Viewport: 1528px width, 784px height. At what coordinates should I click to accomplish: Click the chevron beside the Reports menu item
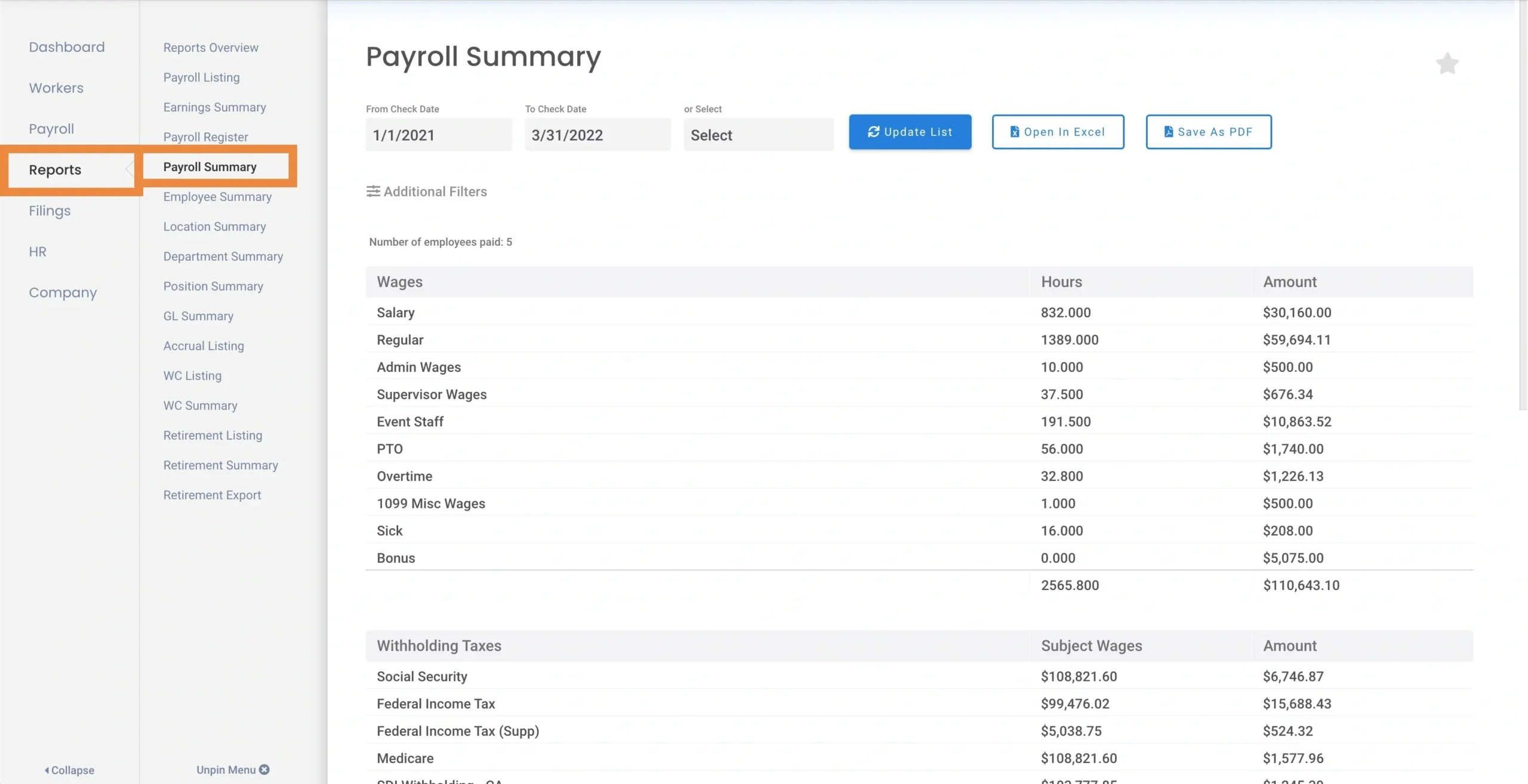(130, 169)
